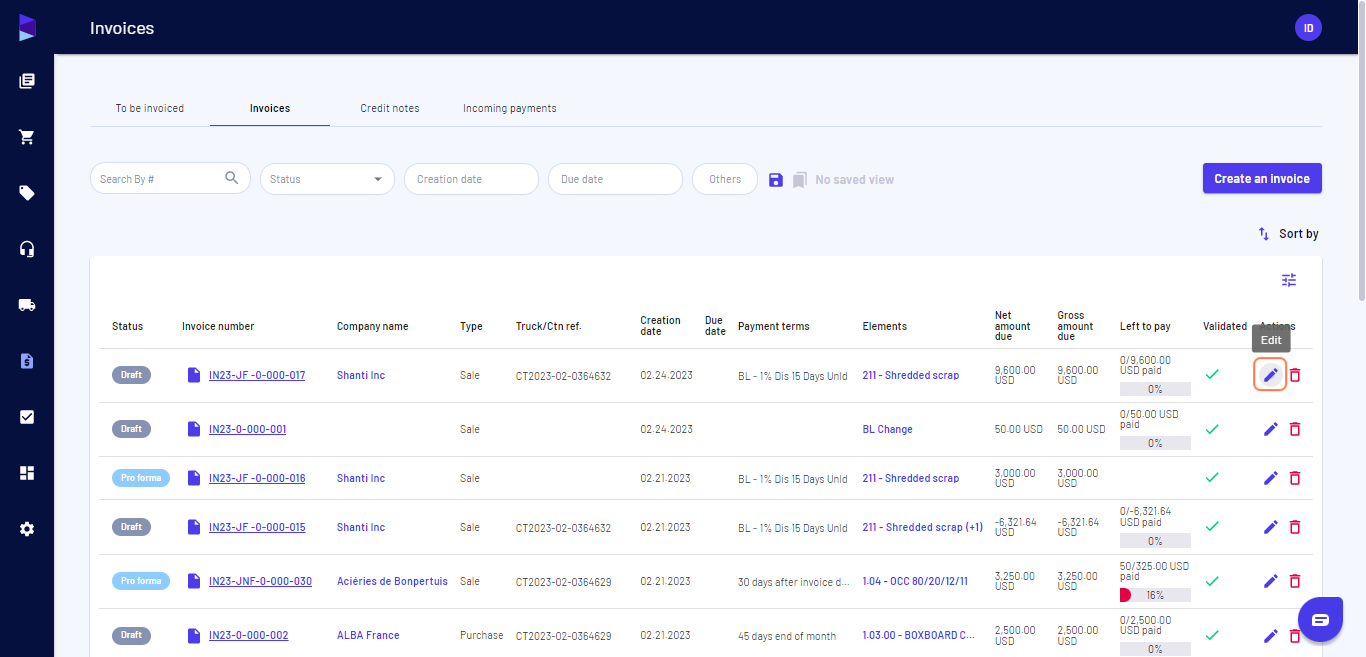Click document icon for IN23-0-000-002
The width and height of the screenshot is (1366, 657).
194,635
